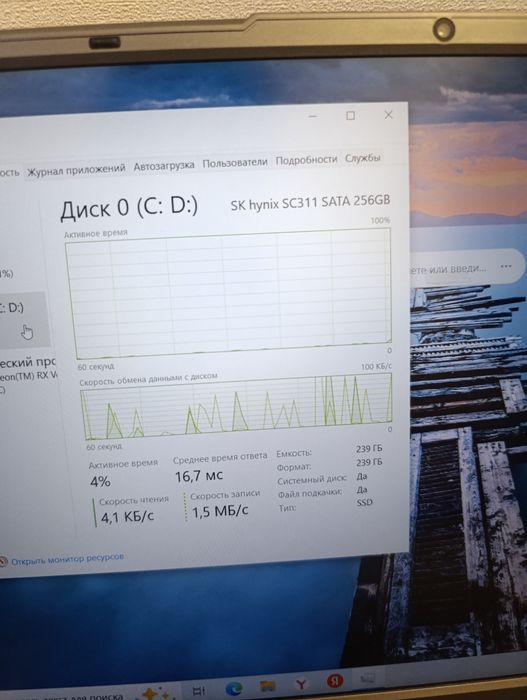The height and width of the screenshot is (700, 527).
Task: Open the red Yandex icon on taskbar
Action: point(335,681)
